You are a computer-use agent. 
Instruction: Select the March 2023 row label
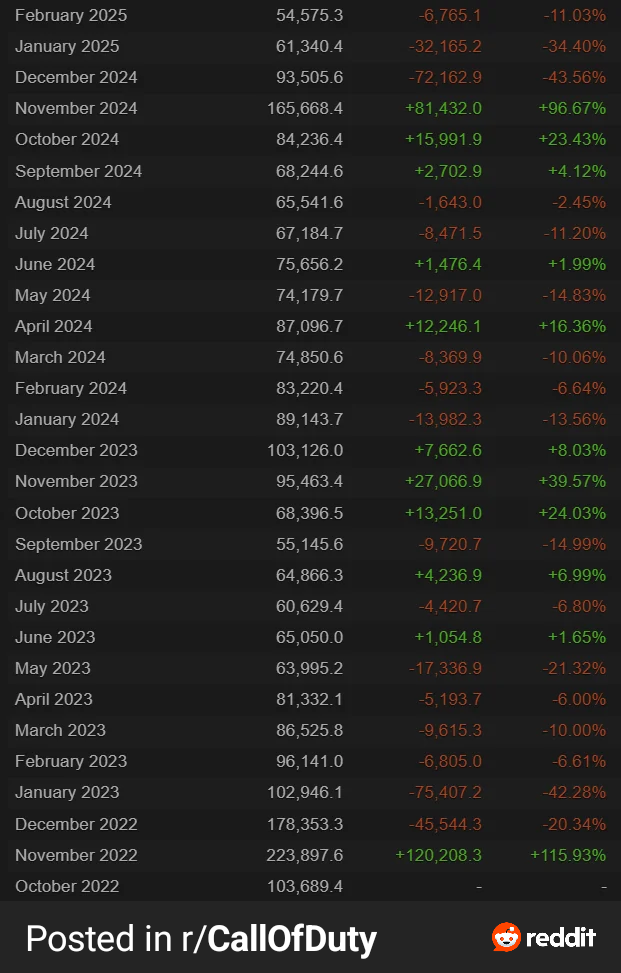click(x=60, y=730)
